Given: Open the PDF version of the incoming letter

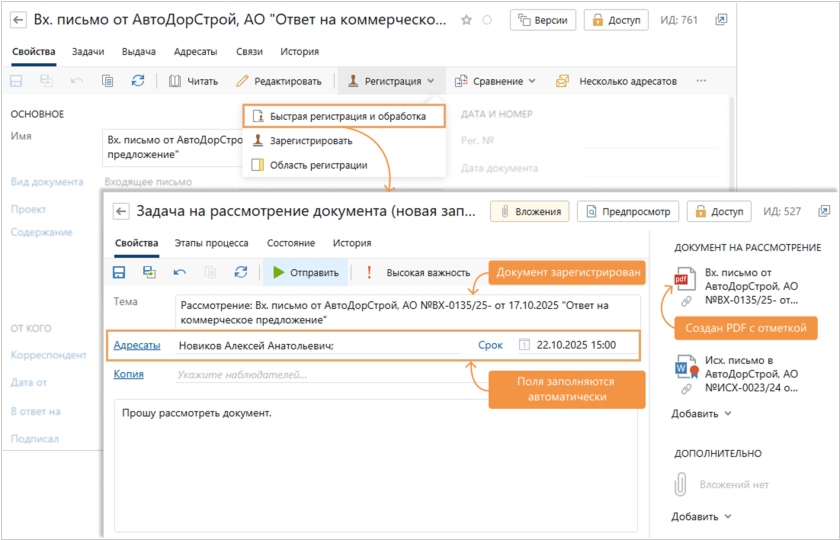Looking at the screenshot, I should 751,285.
